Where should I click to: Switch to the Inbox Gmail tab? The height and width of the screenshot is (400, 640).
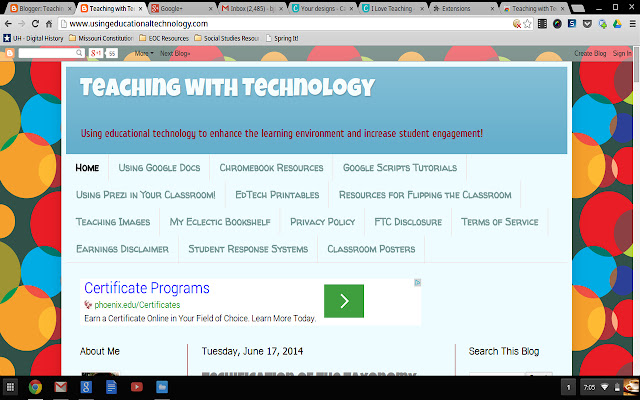tap(252, 8)
